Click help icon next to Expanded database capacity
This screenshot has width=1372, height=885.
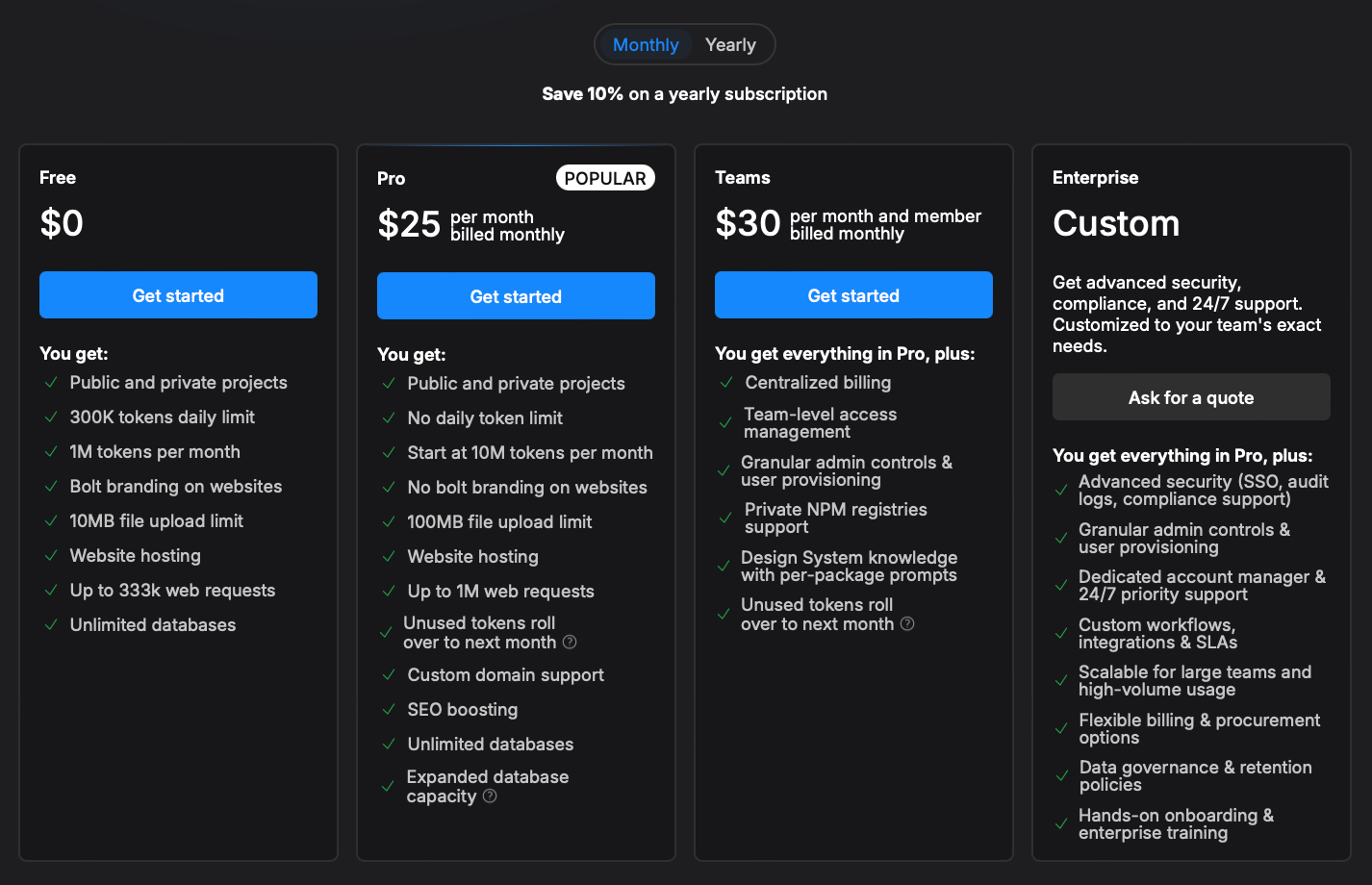click(x=490, y=796)
